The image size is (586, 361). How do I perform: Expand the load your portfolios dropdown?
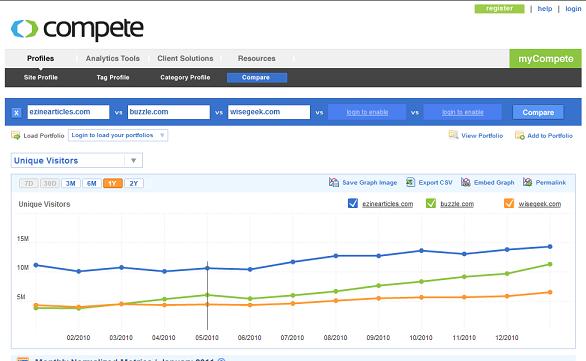tap(118, 135)
